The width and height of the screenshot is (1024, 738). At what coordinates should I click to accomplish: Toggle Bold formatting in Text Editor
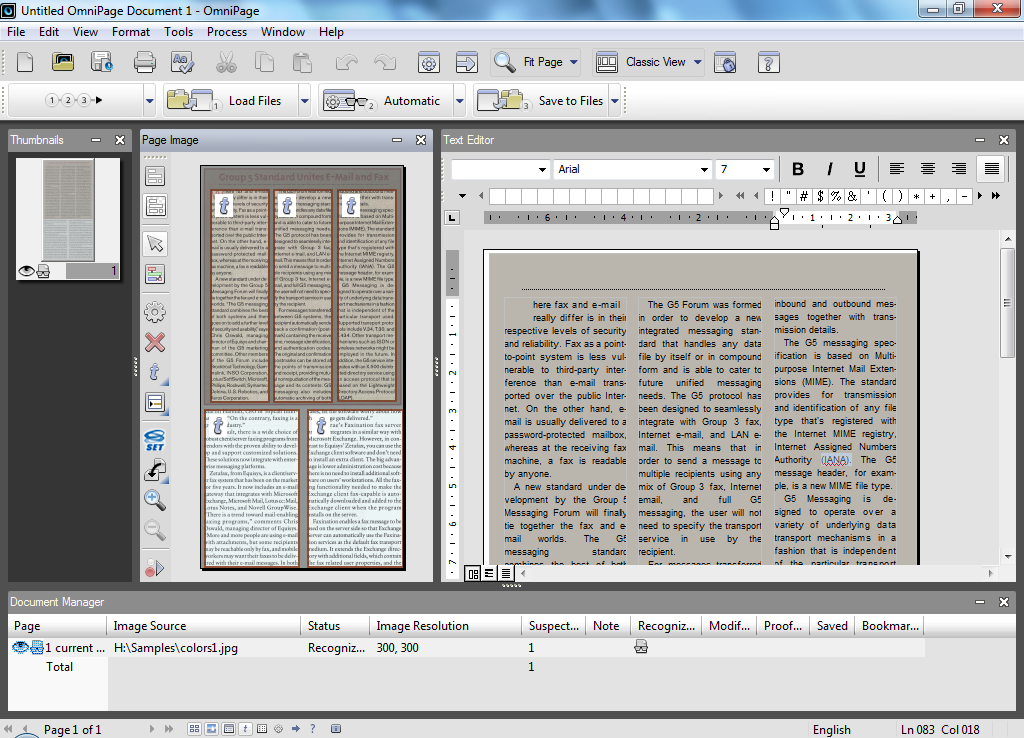797,169
